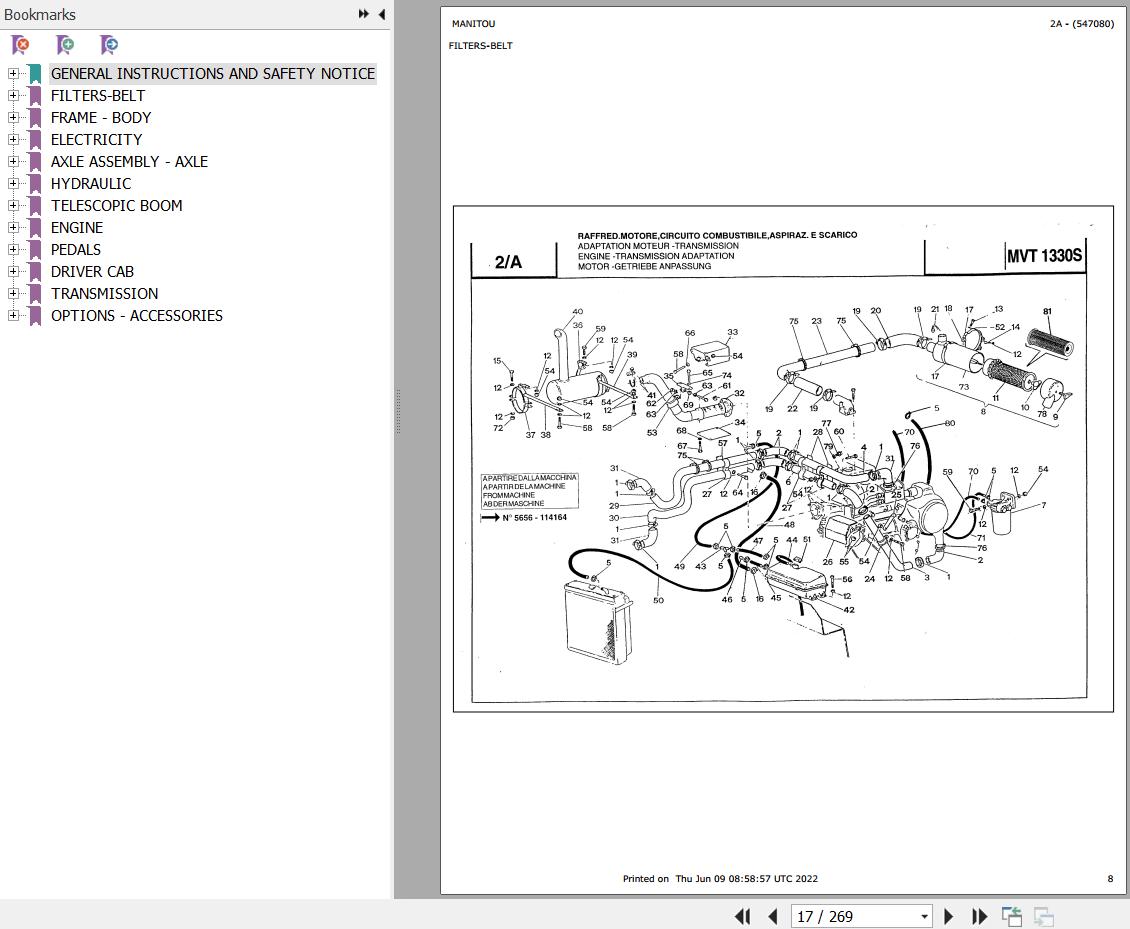Click the MANITOU header text on page
Viewport: 1130px width, 929px height.
click(473, 24)
